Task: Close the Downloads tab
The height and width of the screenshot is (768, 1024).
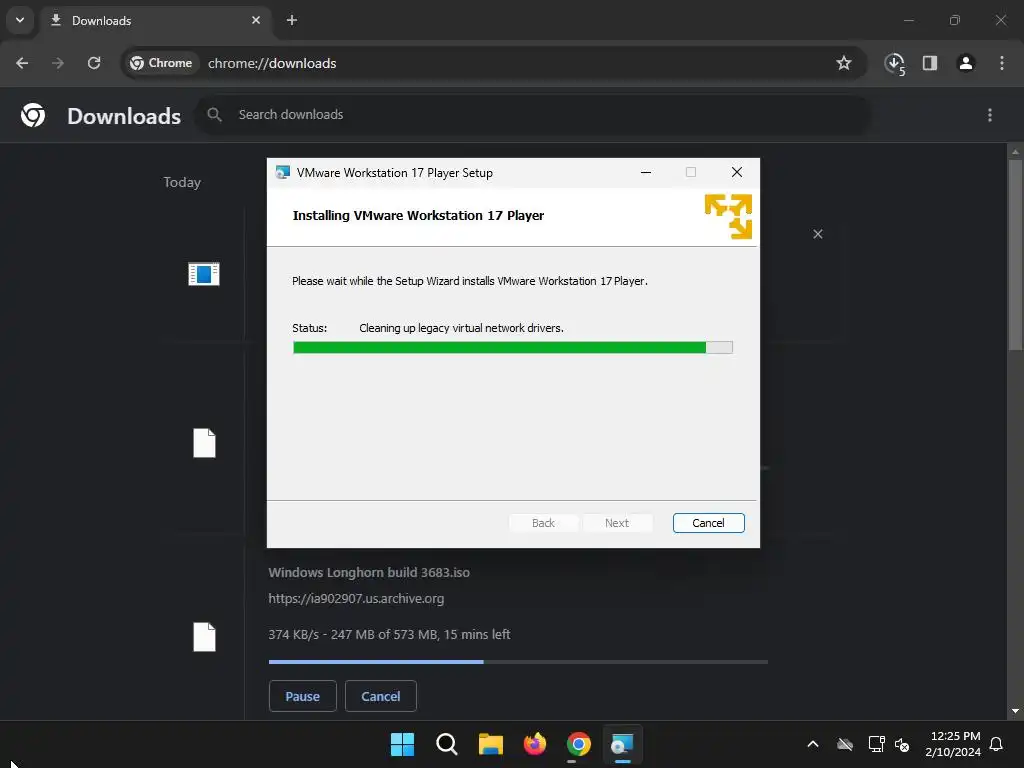Action: click(x=256, y=20)
